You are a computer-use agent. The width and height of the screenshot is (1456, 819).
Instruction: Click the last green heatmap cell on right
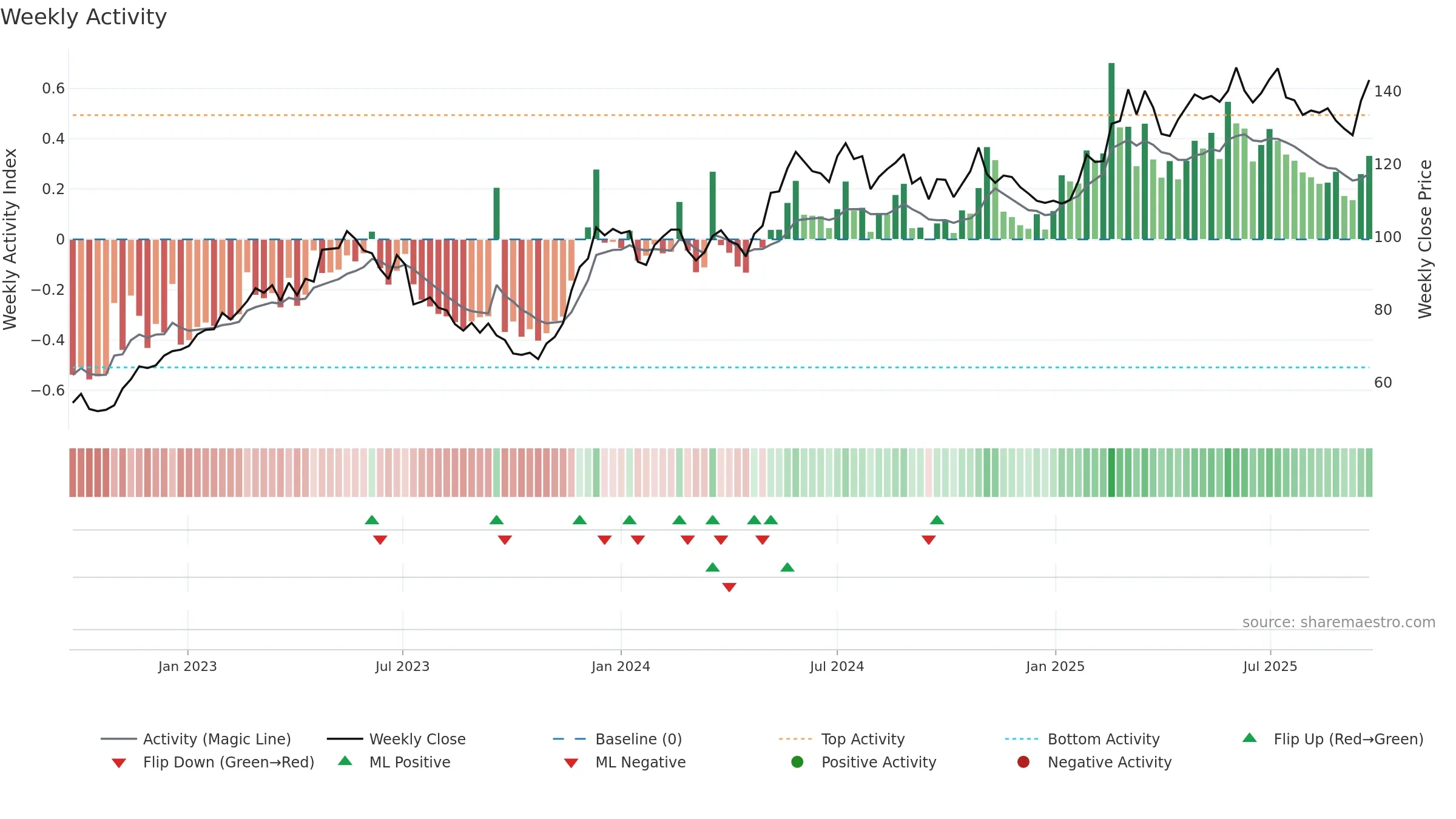(1369, 473)
